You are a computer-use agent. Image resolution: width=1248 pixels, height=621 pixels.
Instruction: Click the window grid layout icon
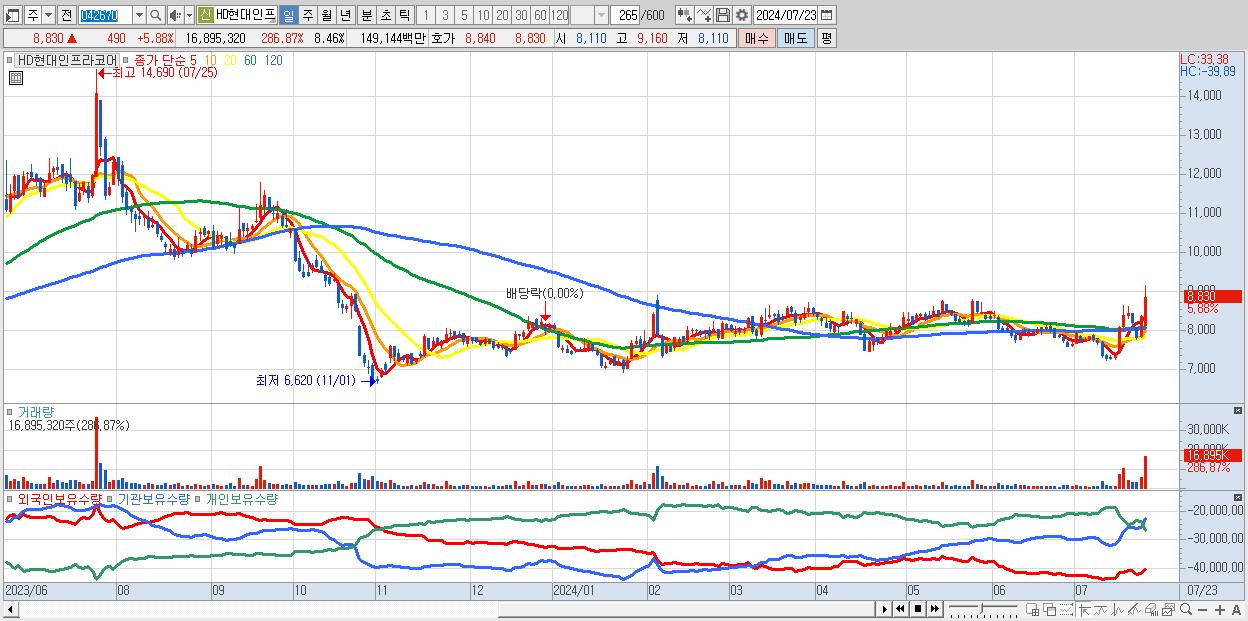tap(1032, 609)
